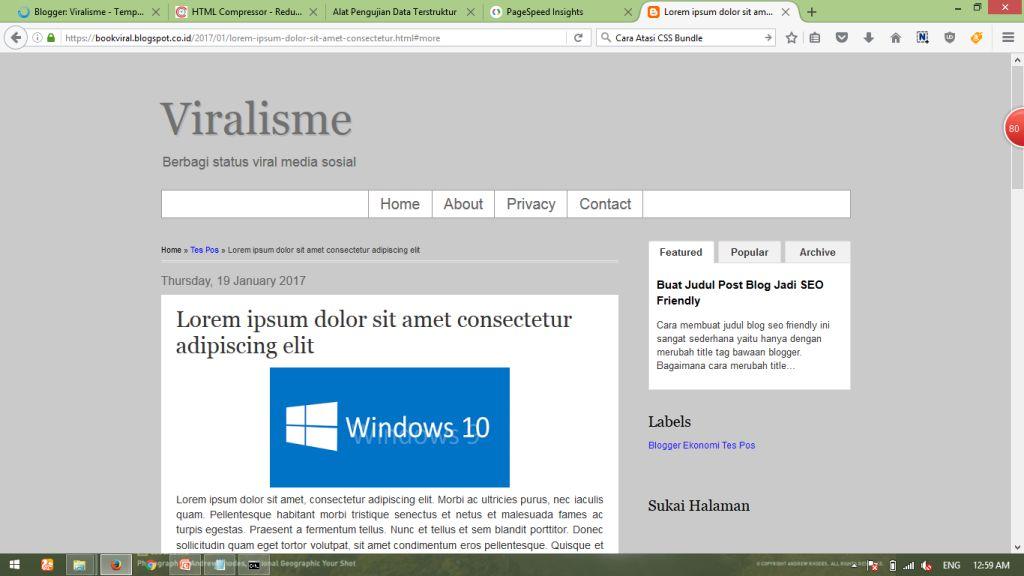Select the Popular sidebar tab
This screenshot has height=576, width=1024.
[x=749, y=252]
